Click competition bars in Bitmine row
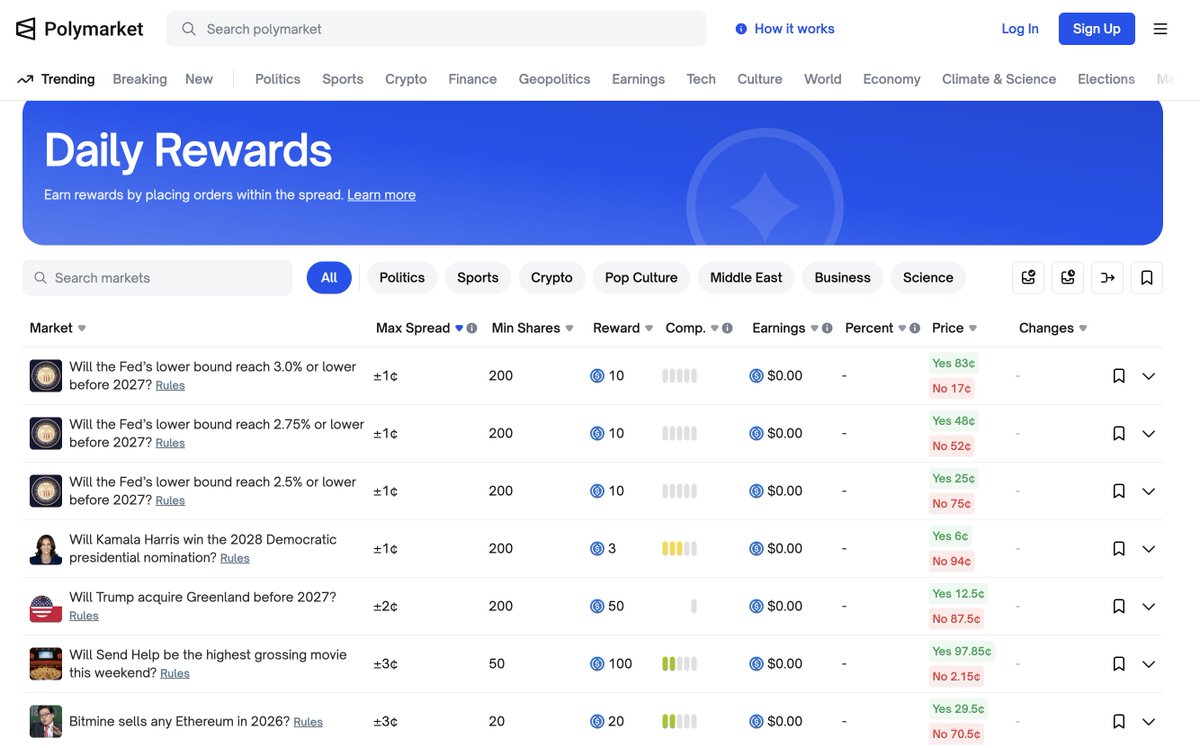The height and width of the screenshot is (748, 1200). 680,721
